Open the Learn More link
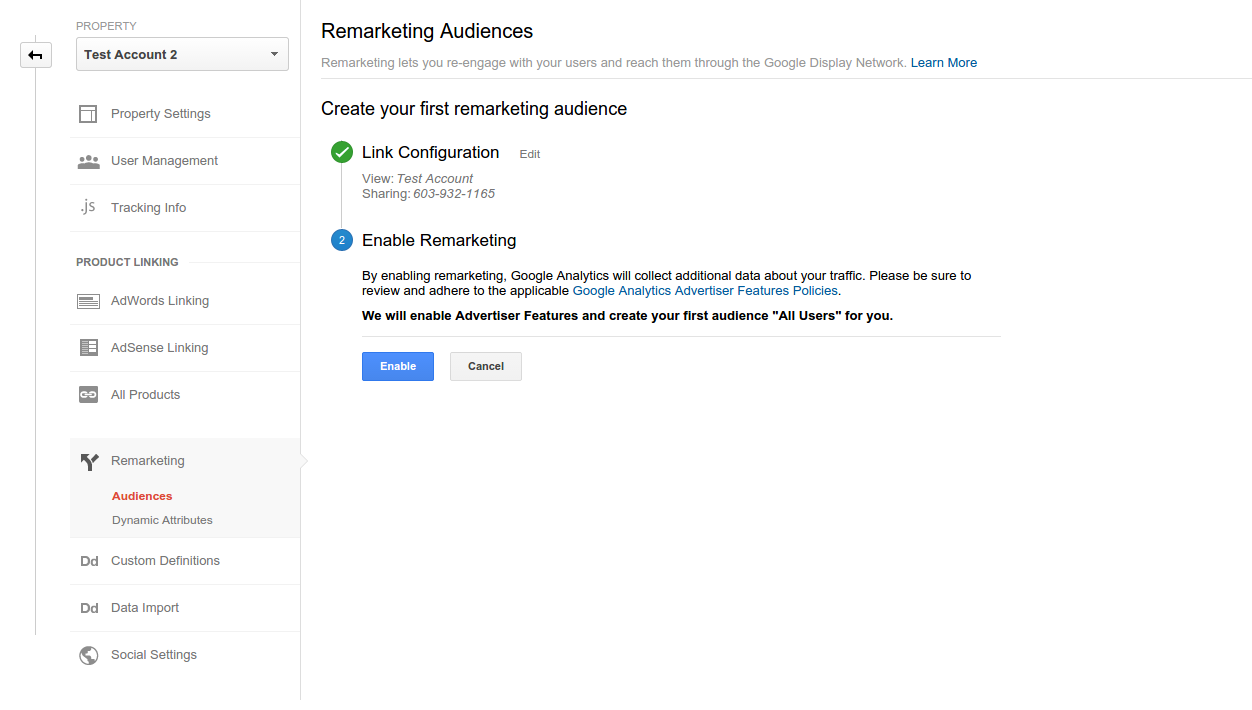This screenshot has width=1252, height=710. (x=944, y=62)
